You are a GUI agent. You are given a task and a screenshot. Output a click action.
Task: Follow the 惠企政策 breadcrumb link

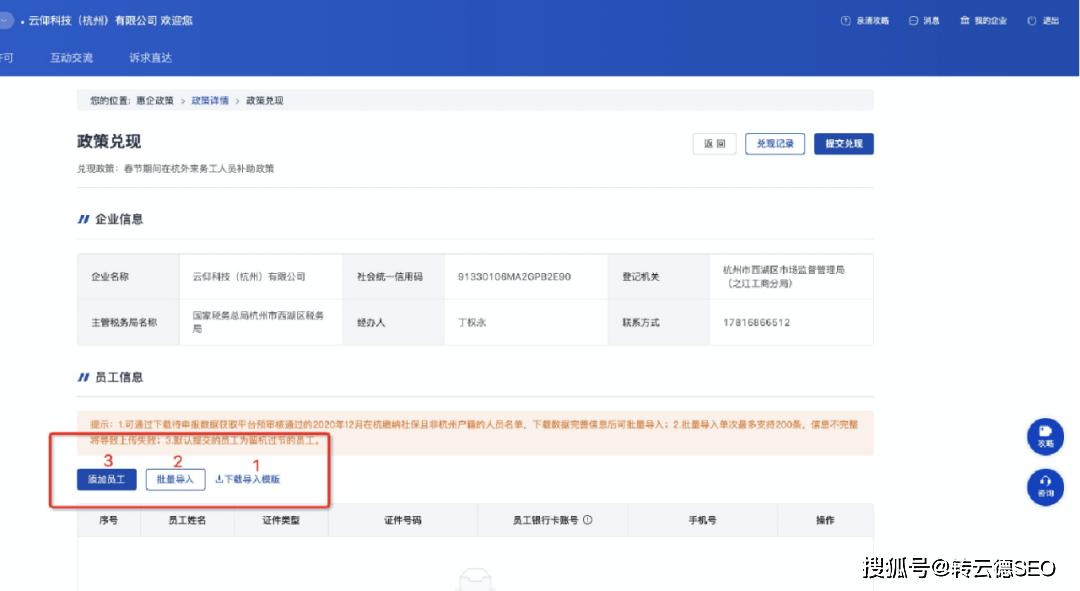click(x=155, y=101)
